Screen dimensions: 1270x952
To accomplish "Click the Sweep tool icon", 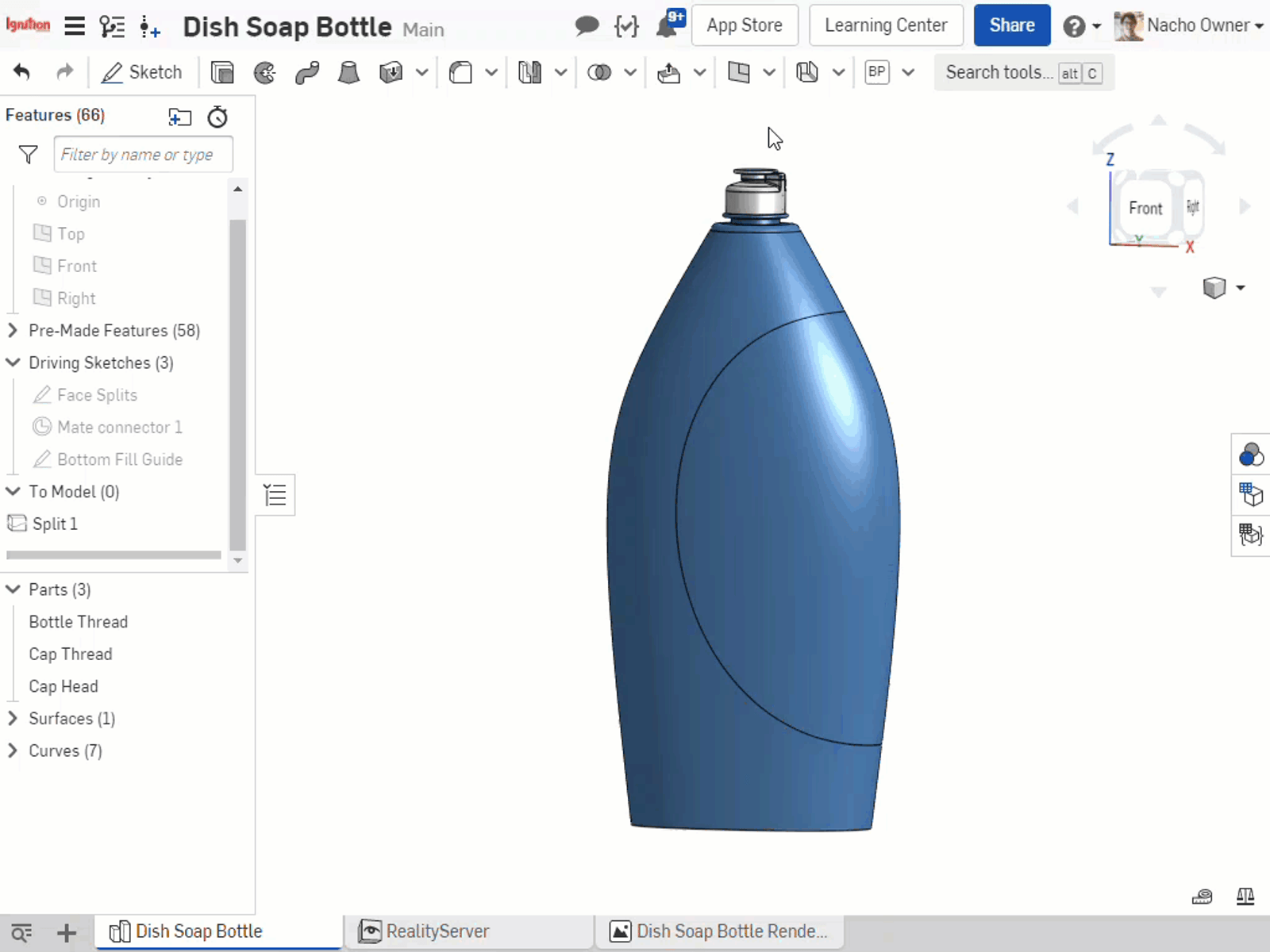I will pyautogui.click(x=306, y=73).
